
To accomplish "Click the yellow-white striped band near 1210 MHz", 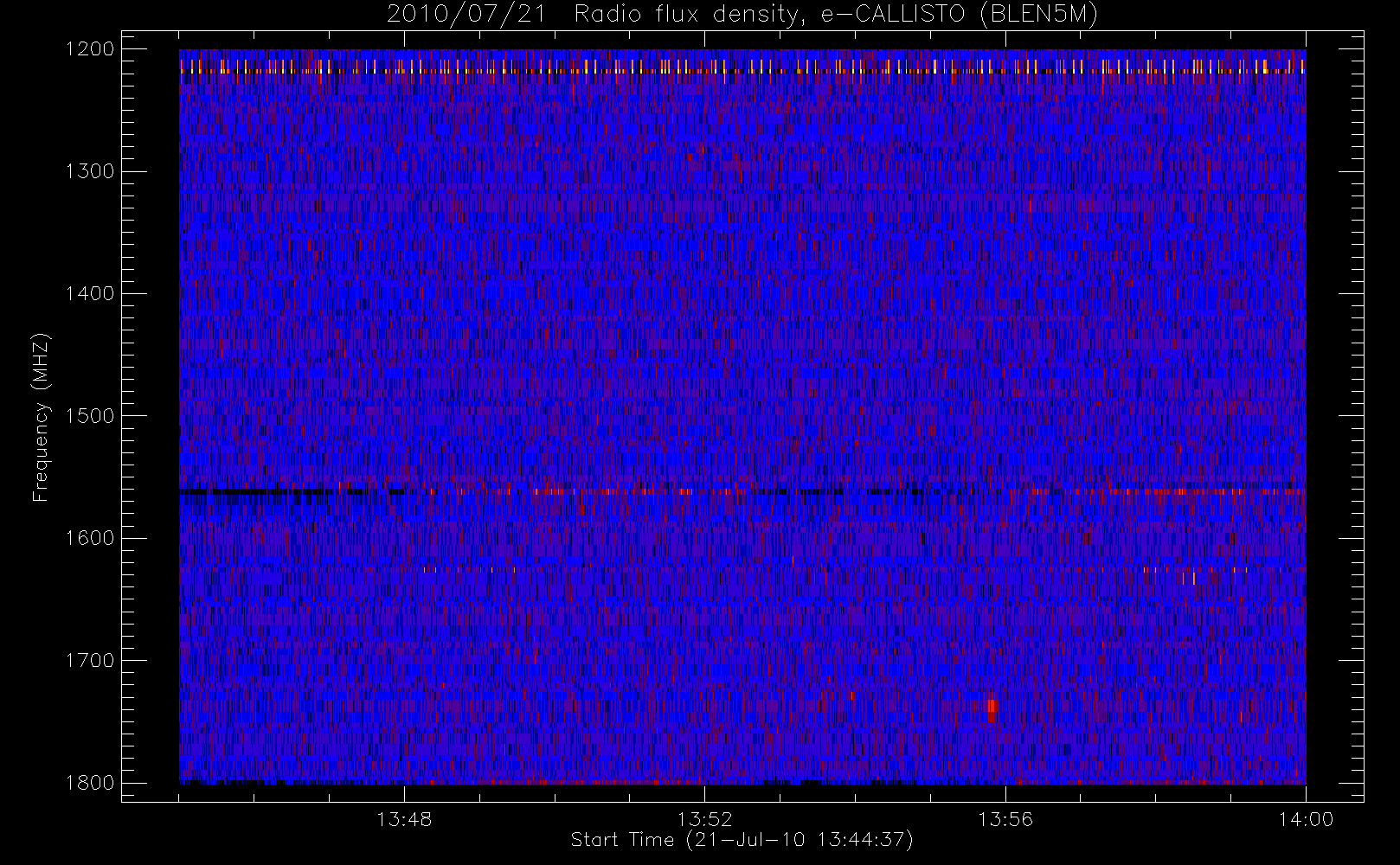I will [742, 67].
